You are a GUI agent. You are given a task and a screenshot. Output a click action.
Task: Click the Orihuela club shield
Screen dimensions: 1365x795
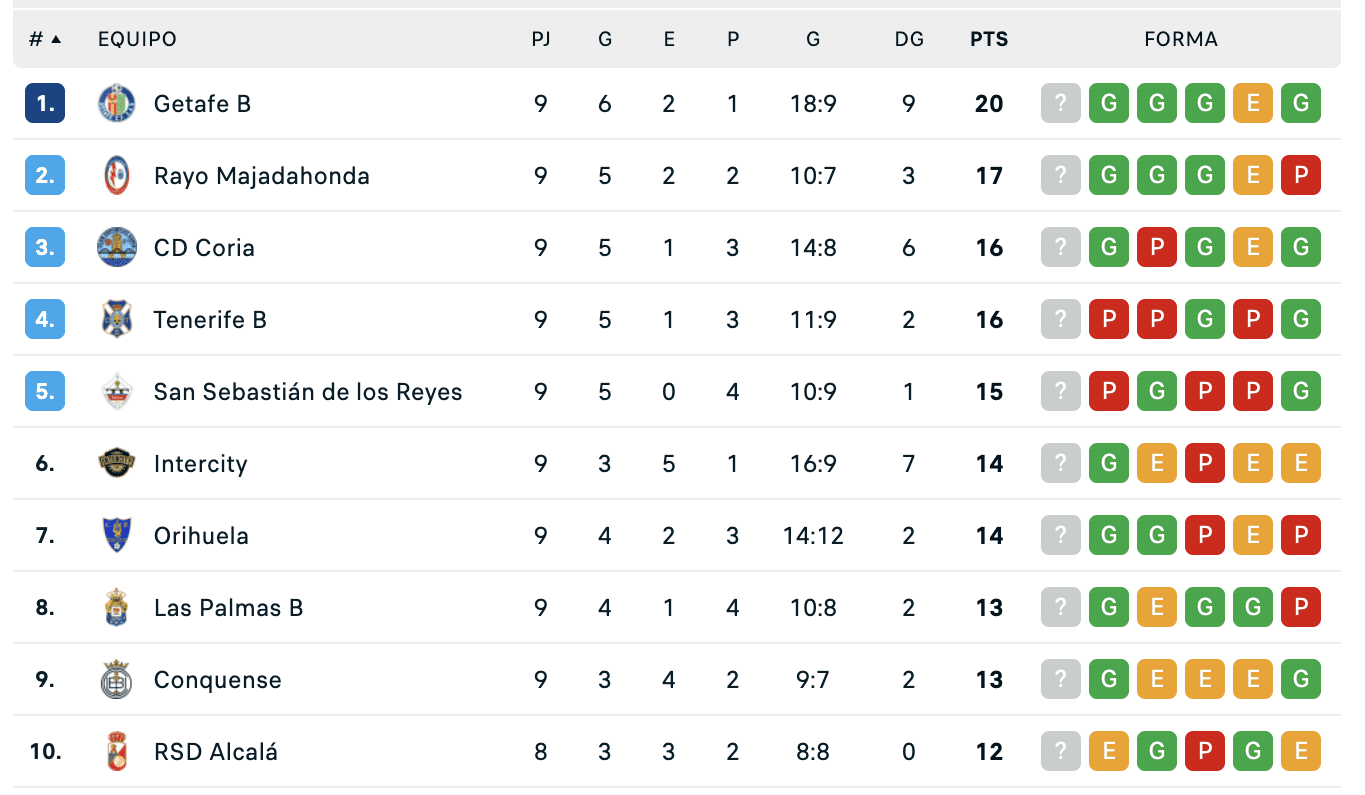(x=117, y=536)
